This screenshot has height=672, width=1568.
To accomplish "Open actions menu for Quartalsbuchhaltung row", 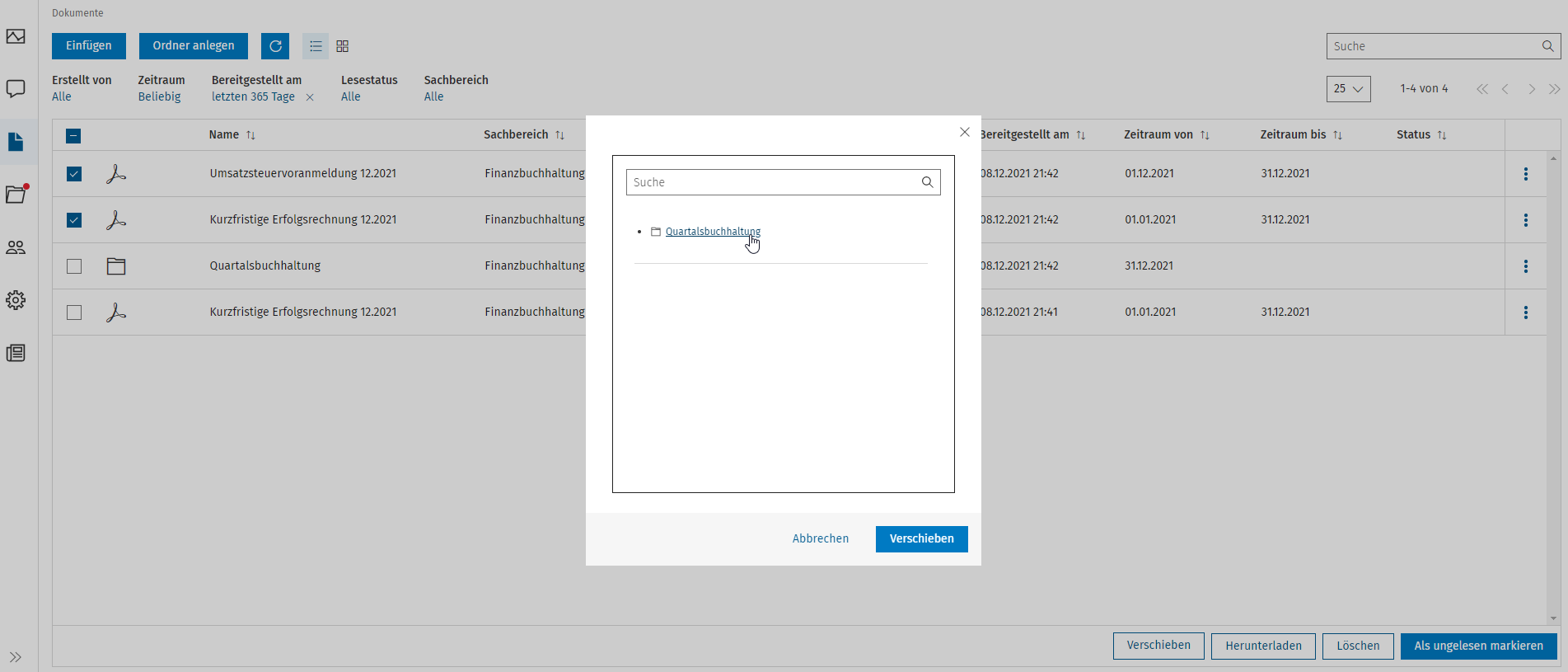I will coord(1526,266).
